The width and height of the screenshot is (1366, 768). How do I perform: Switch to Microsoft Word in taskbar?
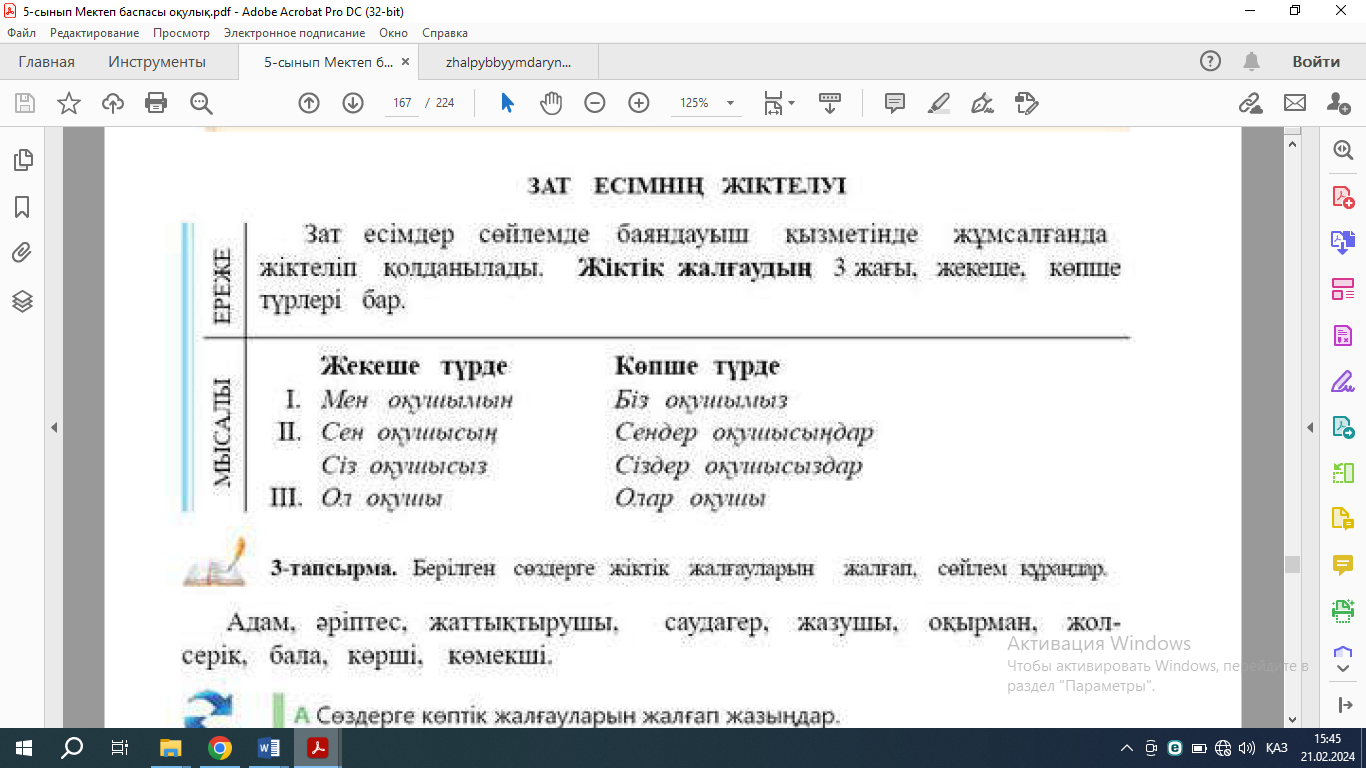point(269,747)
